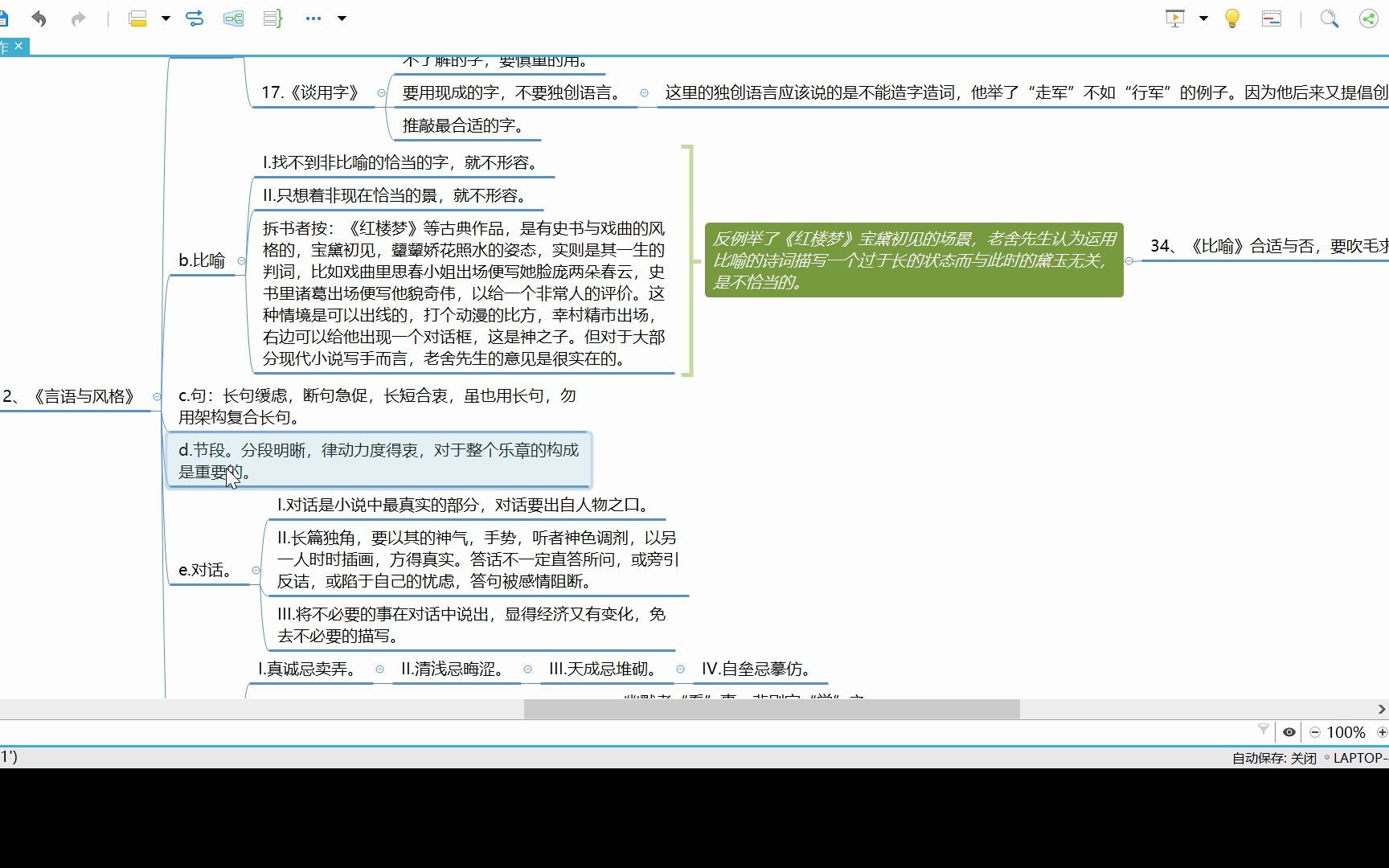Select the topic mentioning “走军”不如“行军”
The image size is (1389, 868).
coord(1025,92)
